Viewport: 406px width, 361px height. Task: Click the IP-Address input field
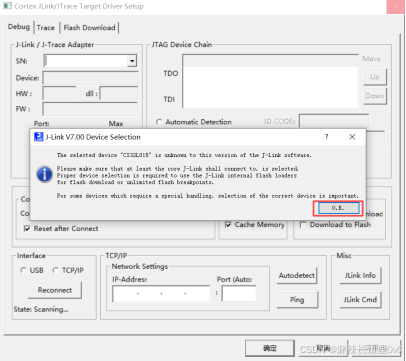click(161, 294)
